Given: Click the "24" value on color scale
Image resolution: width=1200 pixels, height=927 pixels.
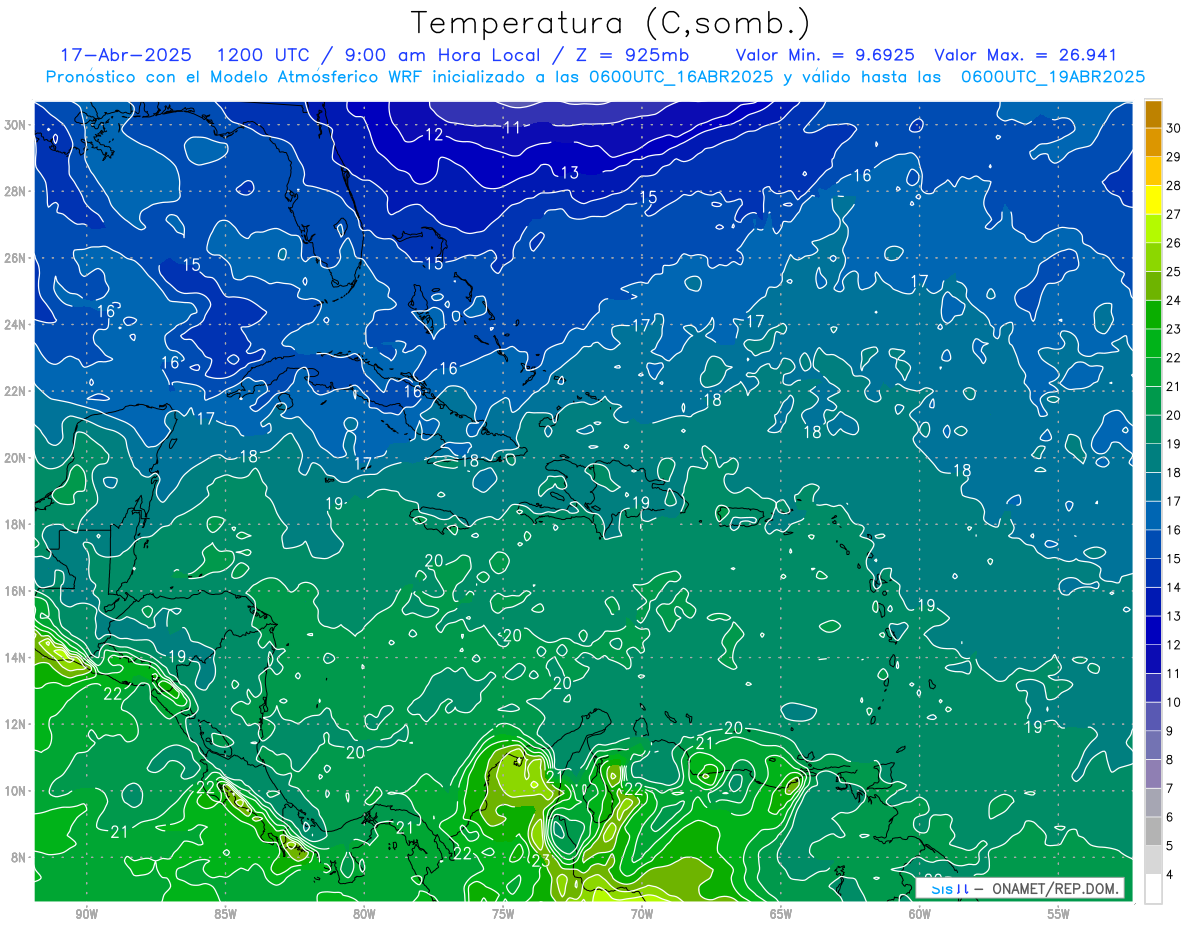Looking at the screenshot, I should (x=1173, y=300).
